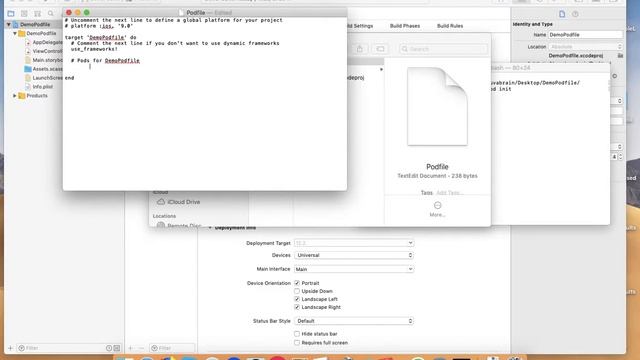Toggle the Landscape Left checkbox
640x360 pixels.
click(x=297, y=299)
